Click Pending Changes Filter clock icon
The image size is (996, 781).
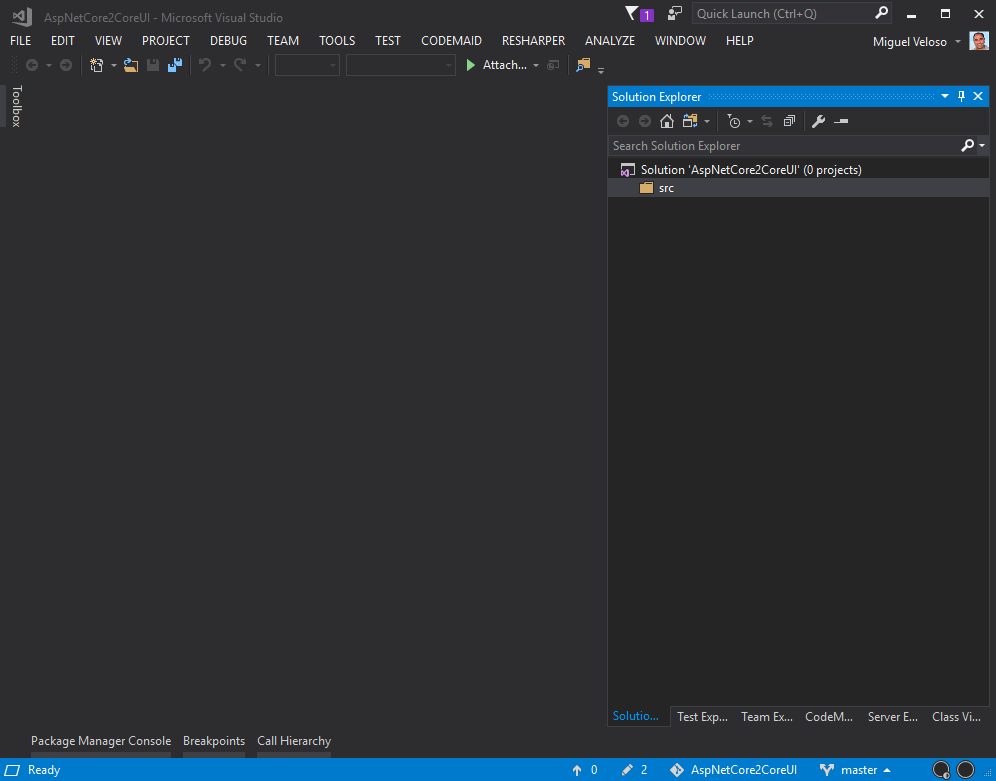point(734,121)
